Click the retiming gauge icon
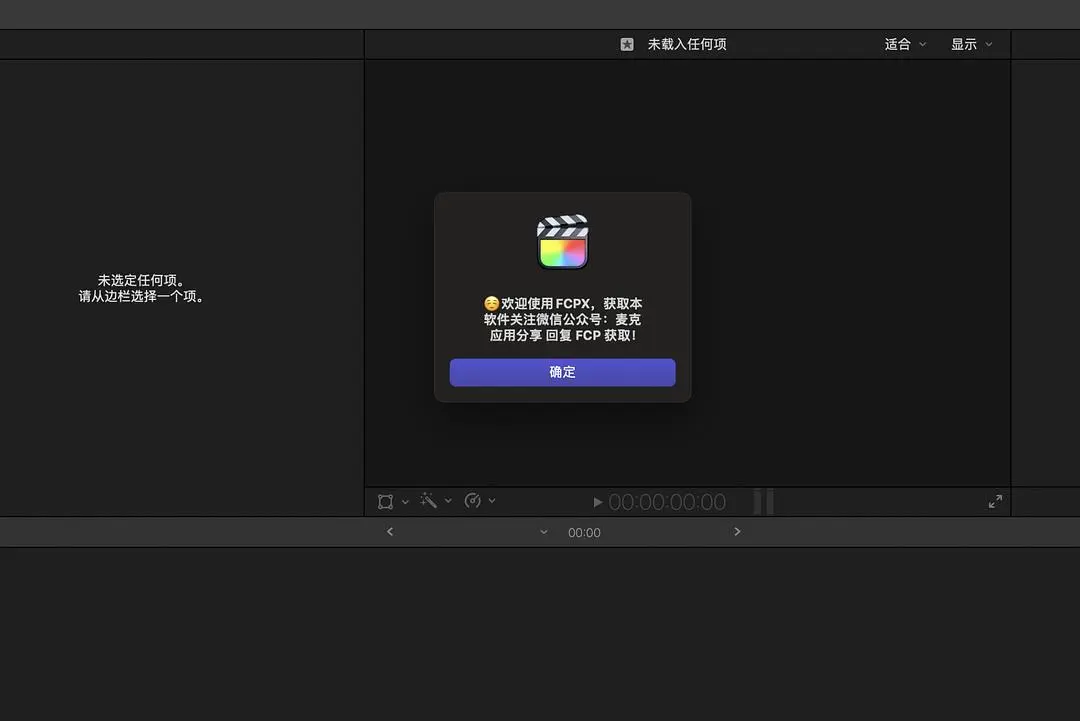 tap(474, 501)
